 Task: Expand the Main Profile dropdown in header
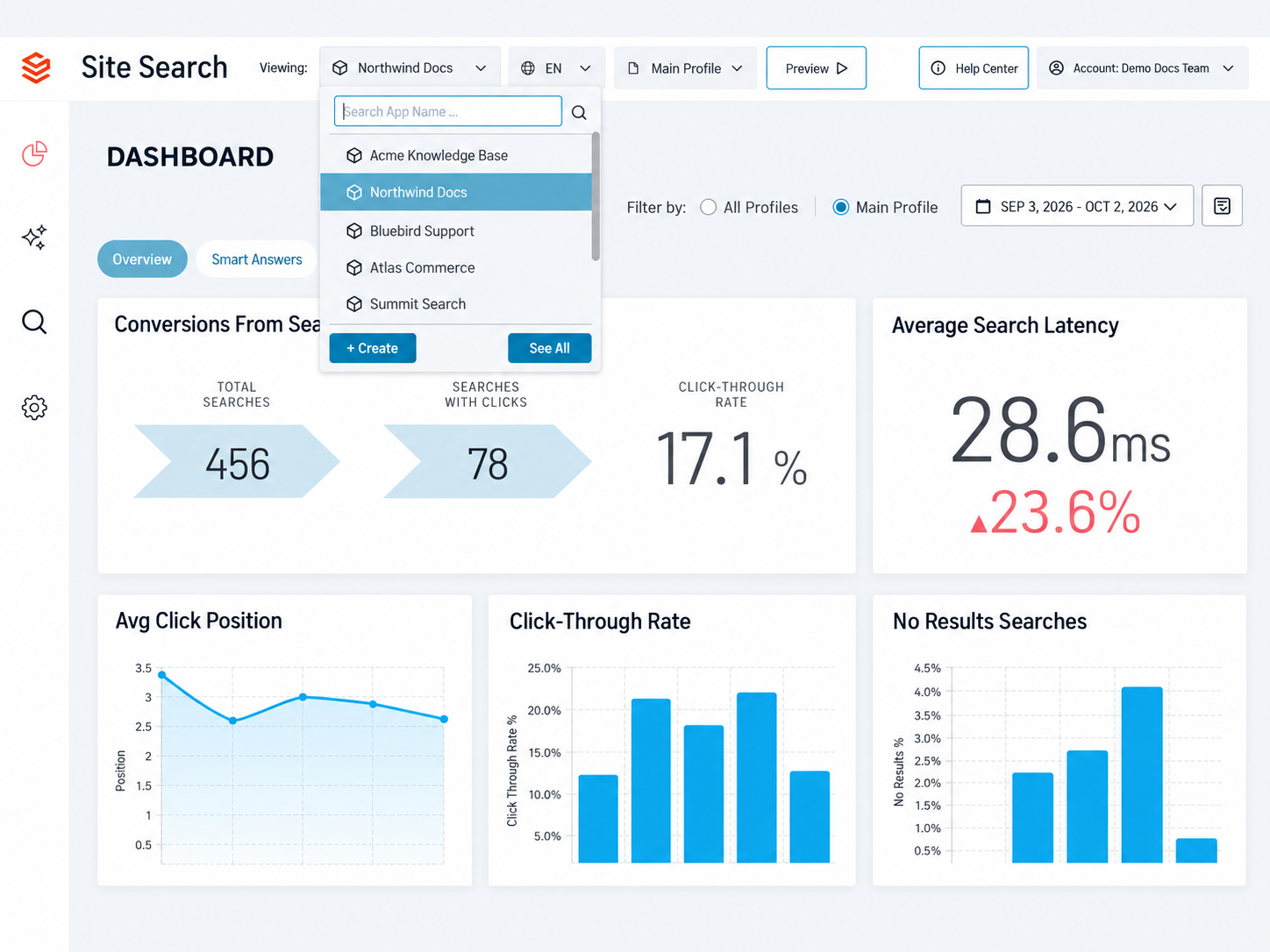[686, 68]
